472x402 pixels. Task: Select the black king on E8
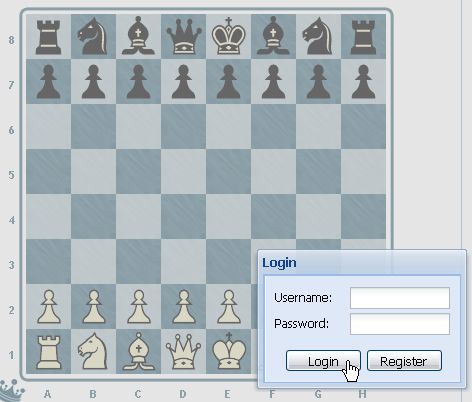[229, 36]
